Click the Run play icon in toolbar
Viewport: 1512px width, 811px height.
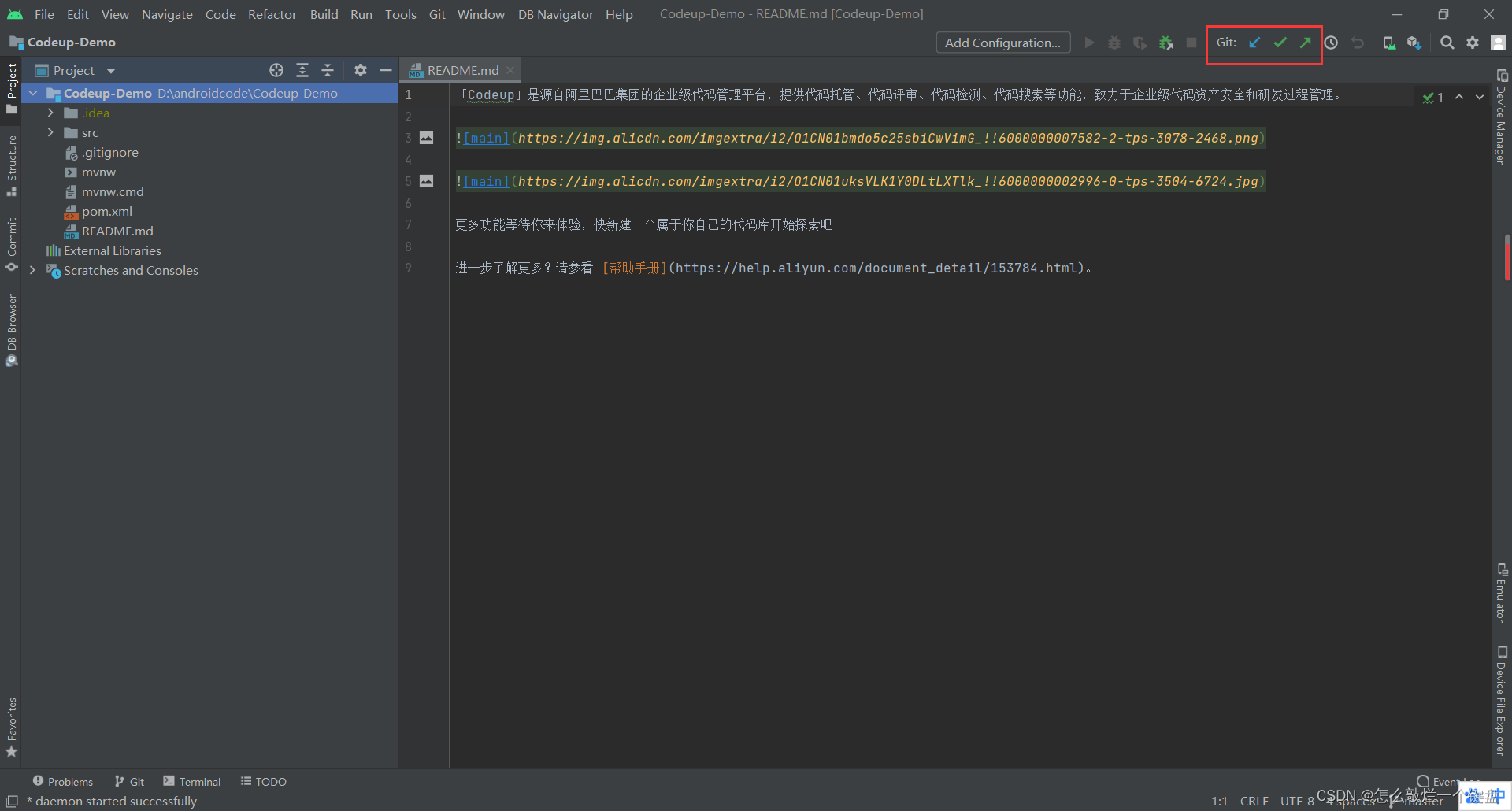click(x=1089, y=43)
